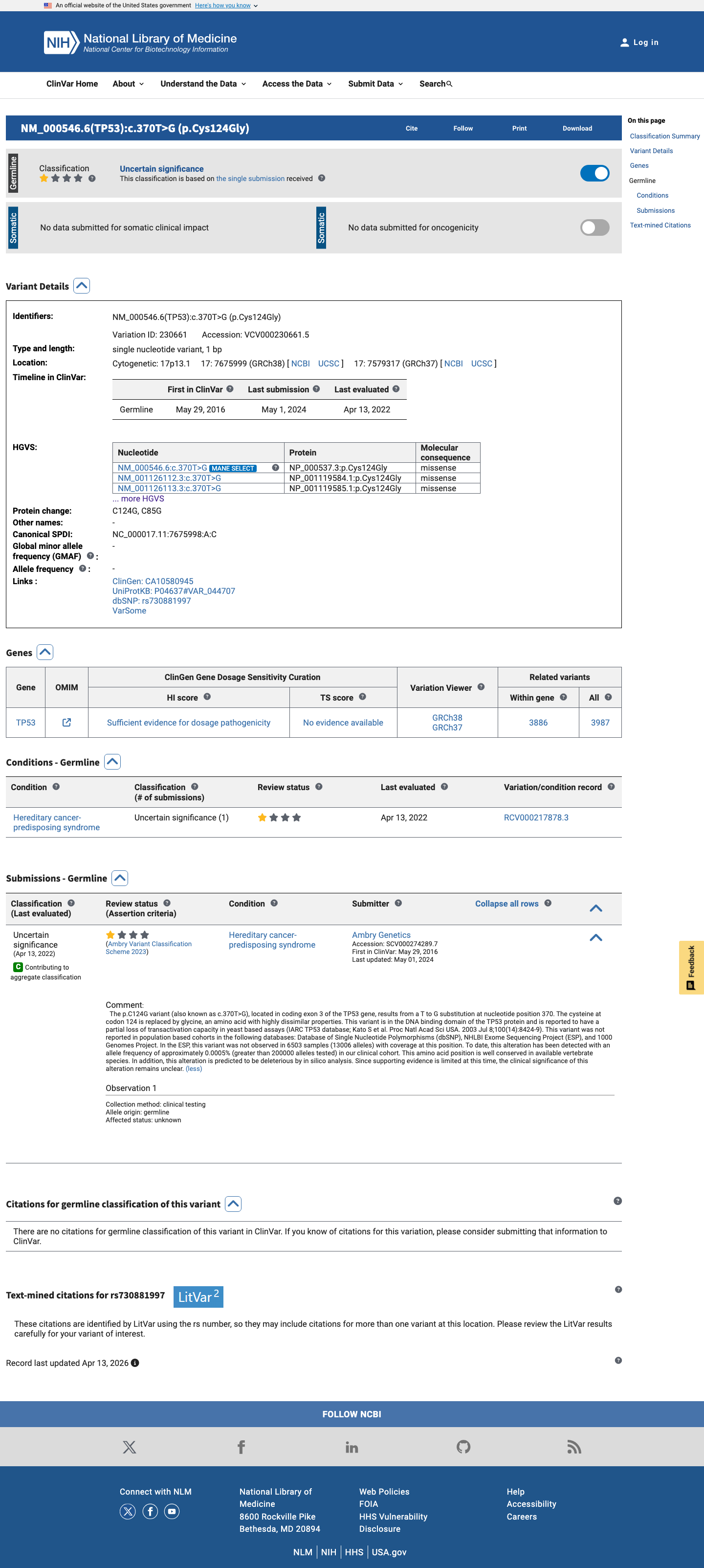Click header chevron next to Collapse all rows
The height and width of the screenshot is (1568, 704).
(596, 908)
